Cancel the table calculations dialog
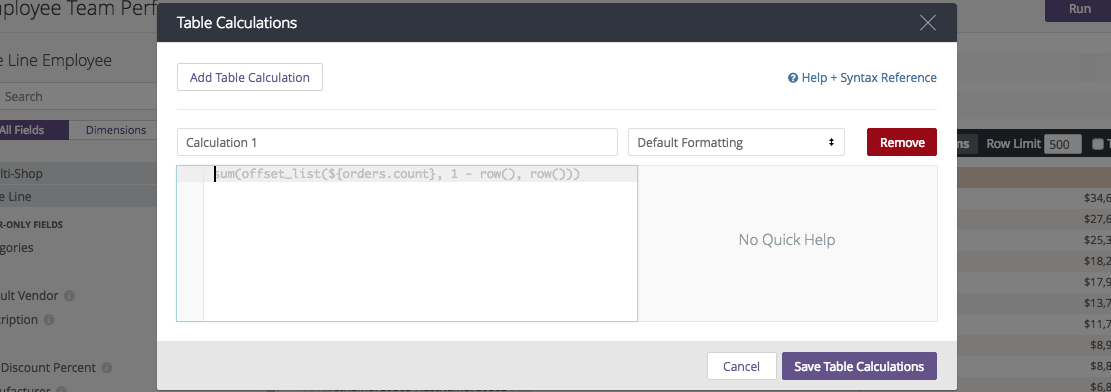This screenshot has height=392, width=1111. 741,366
